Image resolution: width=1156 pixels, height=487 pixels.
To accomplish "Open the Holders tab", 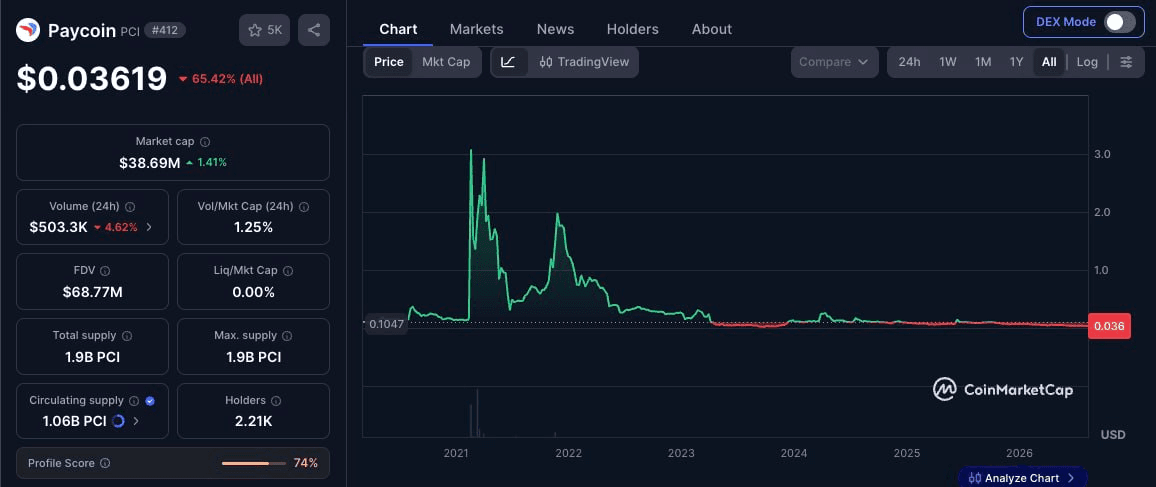I will [x=633, y=29].
